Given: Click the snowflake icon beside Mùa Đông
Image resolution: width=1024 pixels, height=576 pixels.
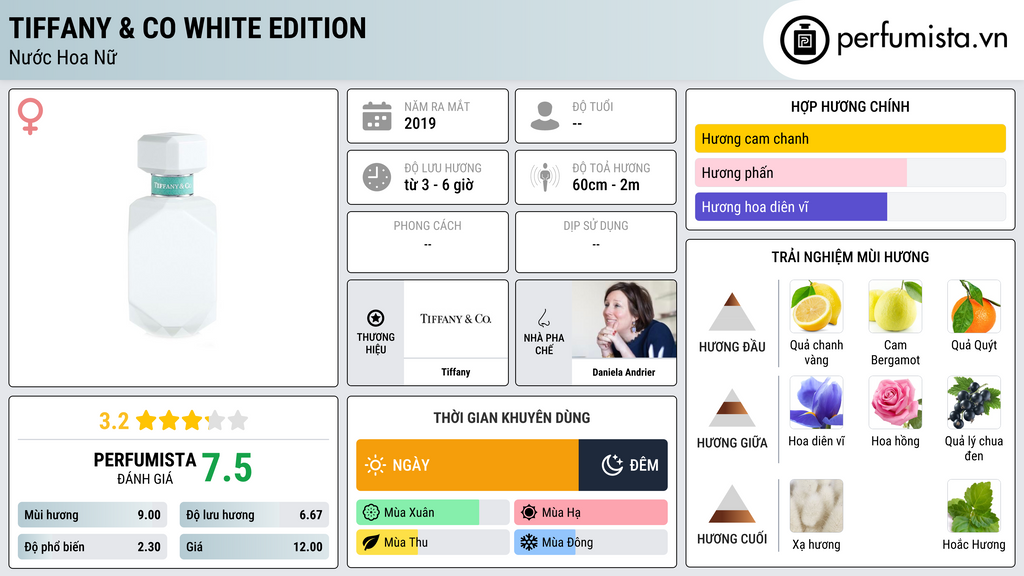Looking at the screenshot, I should [x=529, y=542].
